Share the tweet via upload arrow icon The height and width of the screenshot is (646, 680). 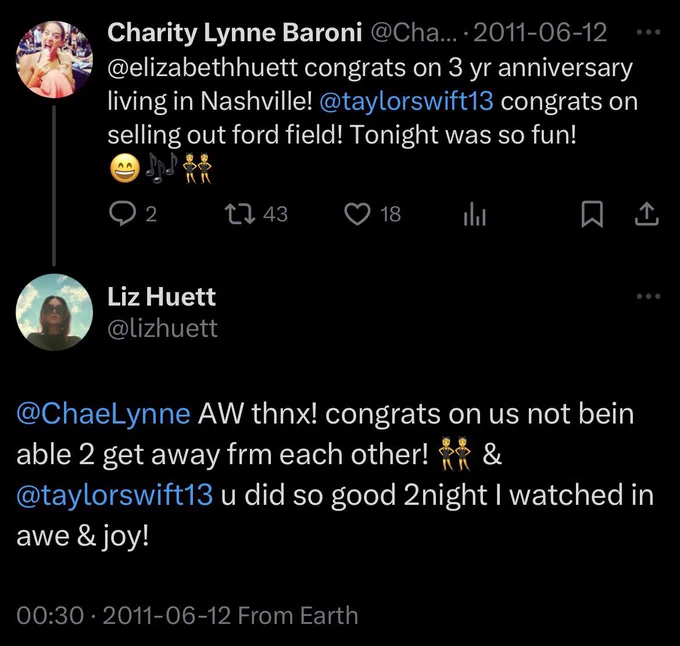(647, 214)
